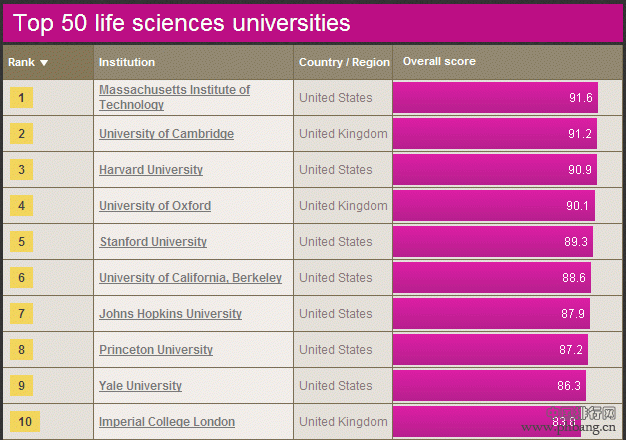Open Harvard University link
Image resolution: width=626 pixels, height=440 pixels.
point(151,170)
